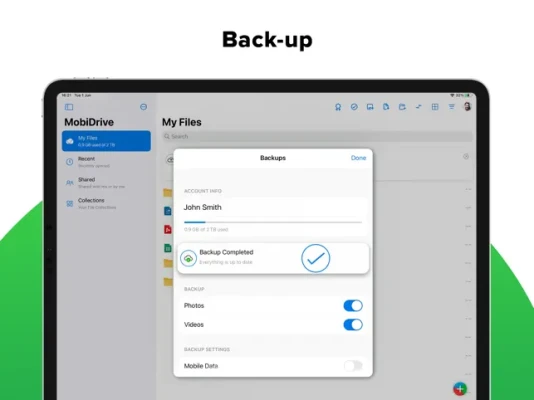Tap Done in the Backups dialog
Viewport: 534px width, 400px height.
(x=358, y=158)
